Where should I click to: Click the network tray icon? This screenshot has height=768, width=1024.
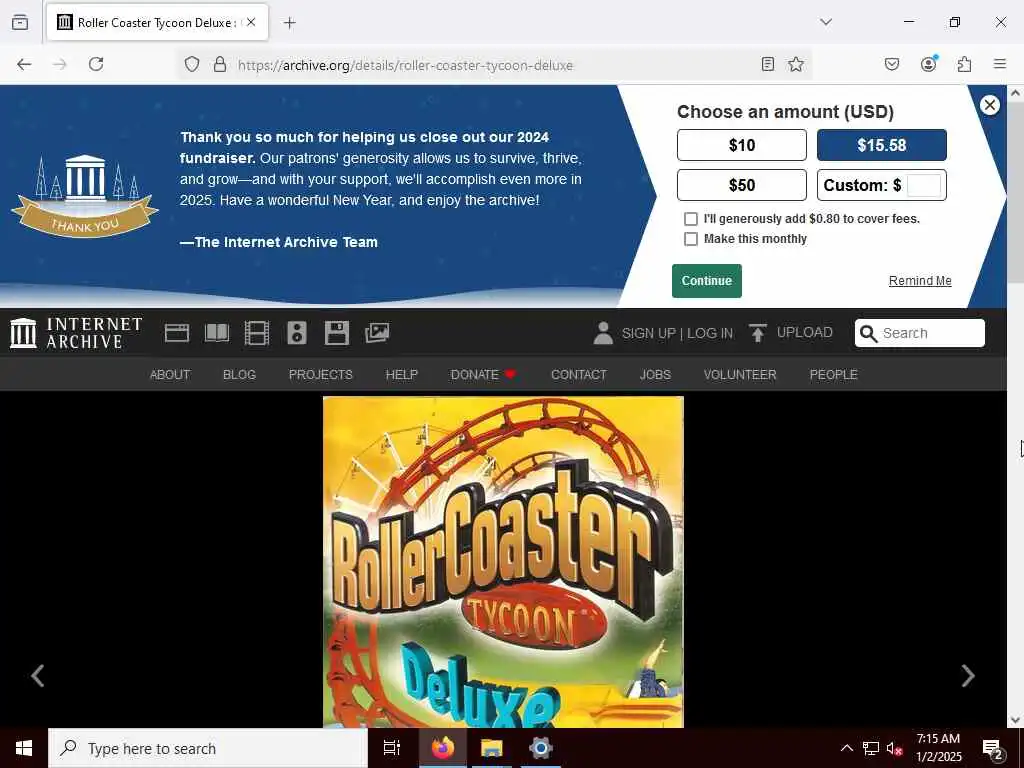(x=871, y=748)
